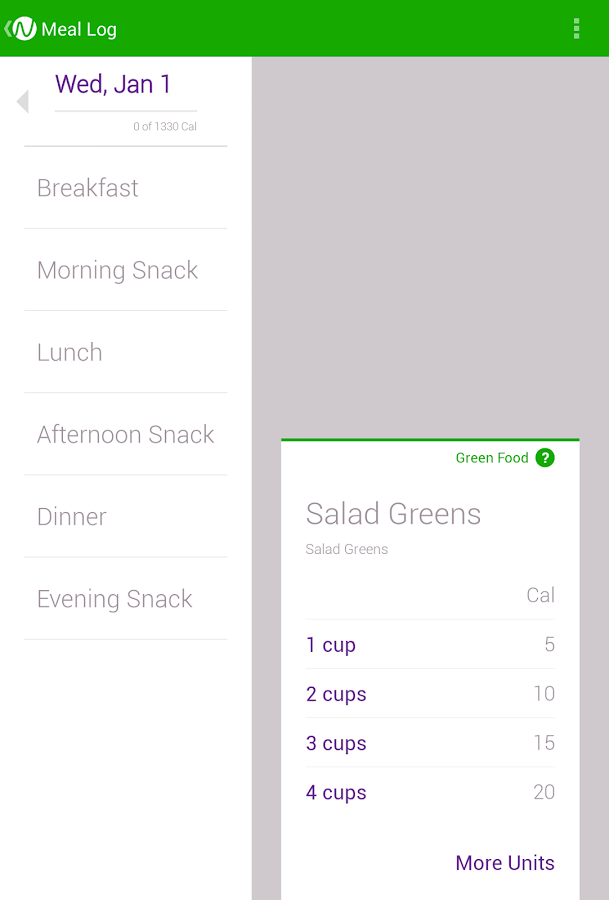Tap the Green Food help question mark
Viewport: 609px width, 900px height.
[x=545, y=458]
